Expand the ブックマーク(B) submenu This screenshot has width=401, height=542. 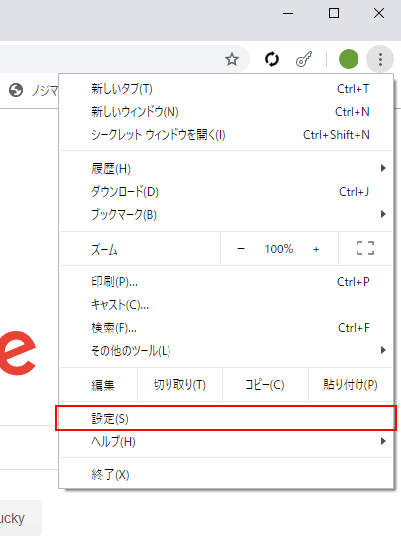pos(226,214)
